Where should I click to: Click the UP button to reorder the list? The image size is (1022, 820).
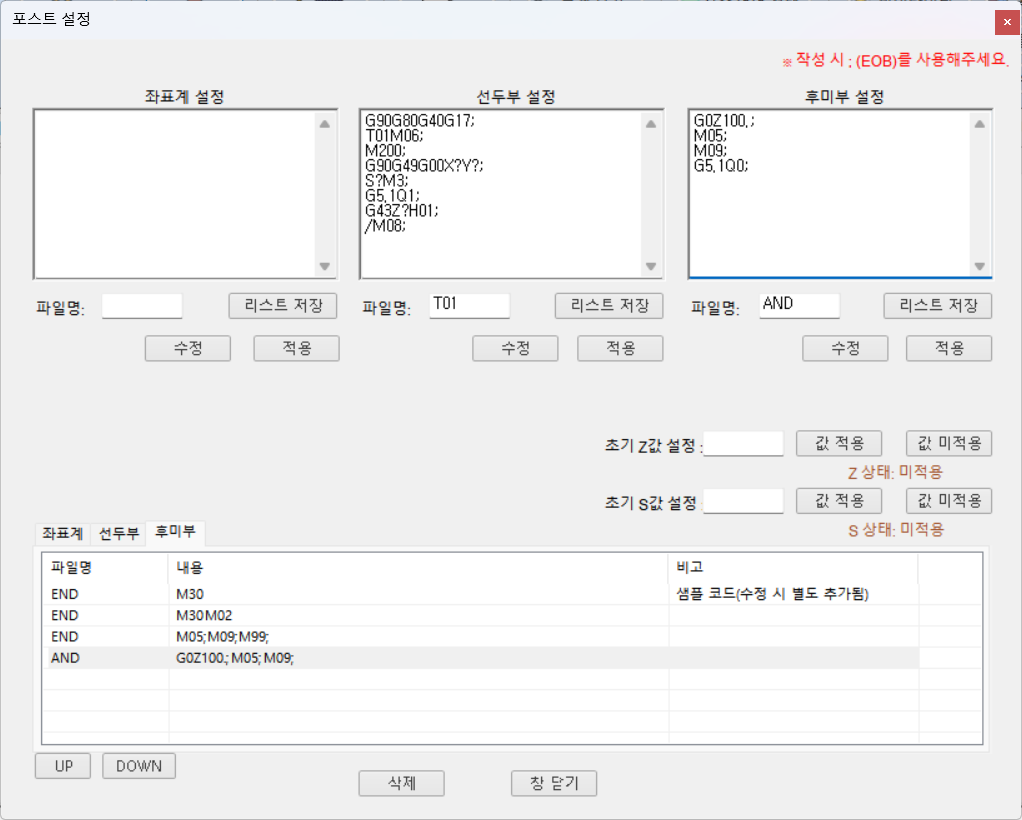click(62, 765)
